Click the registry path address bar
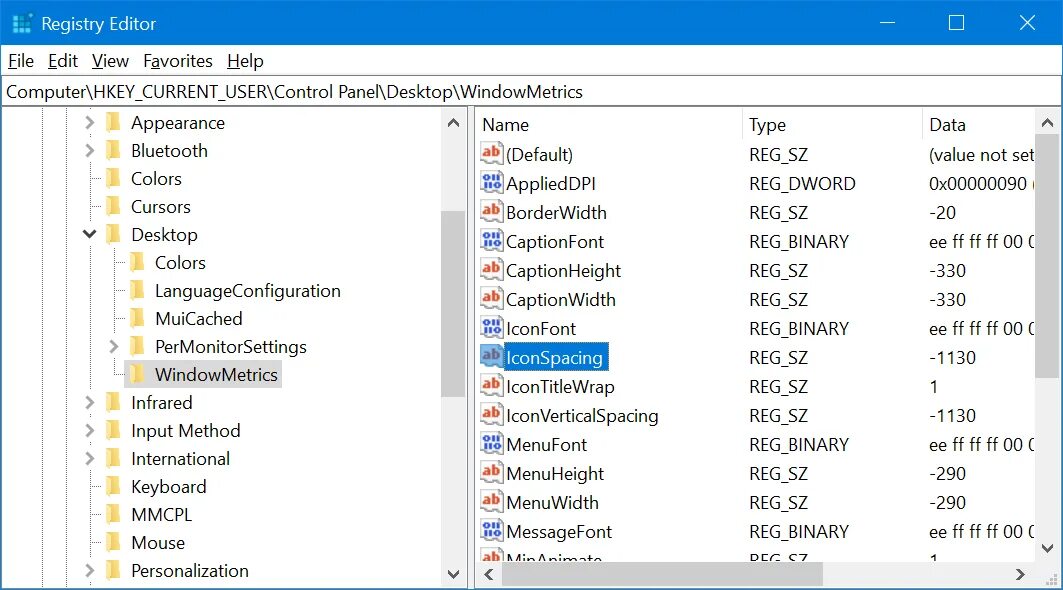The height and width of the screenshot is (590, 1063). (531, 92)
